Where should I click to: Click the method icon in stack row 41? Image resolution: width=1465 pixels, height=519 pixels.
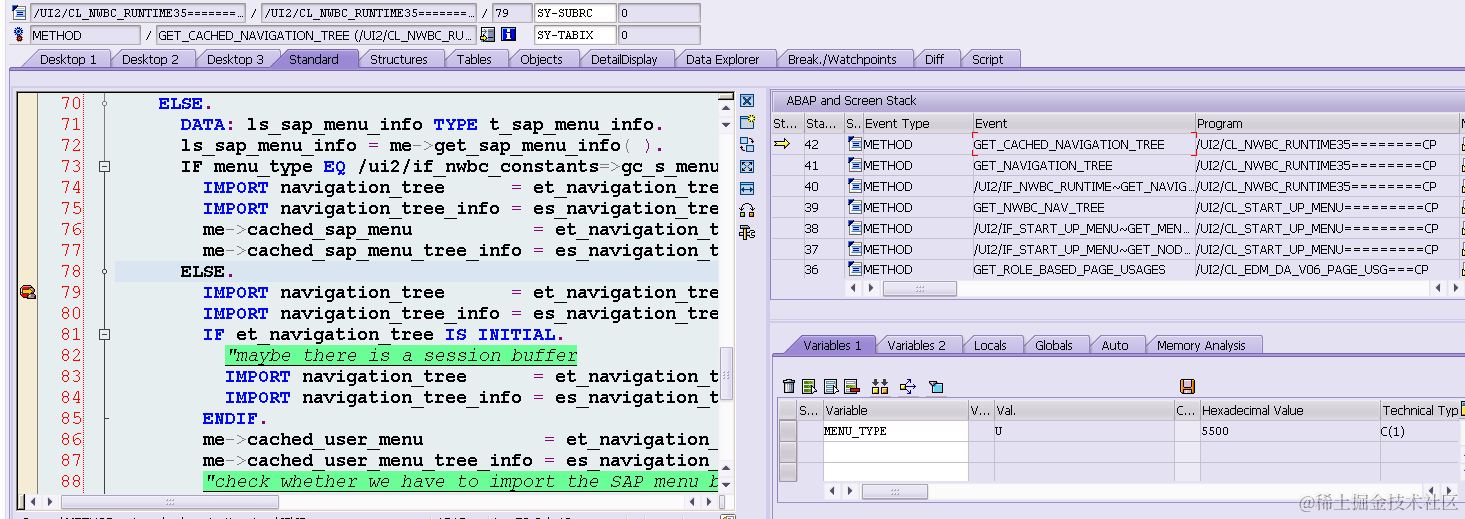[x=855, y=166]
